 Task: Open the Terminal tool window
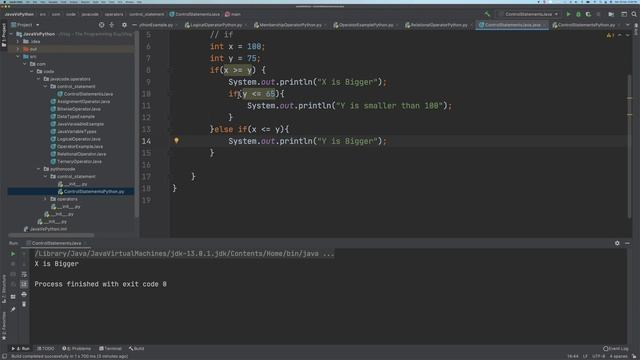click(x=110, y=349)
